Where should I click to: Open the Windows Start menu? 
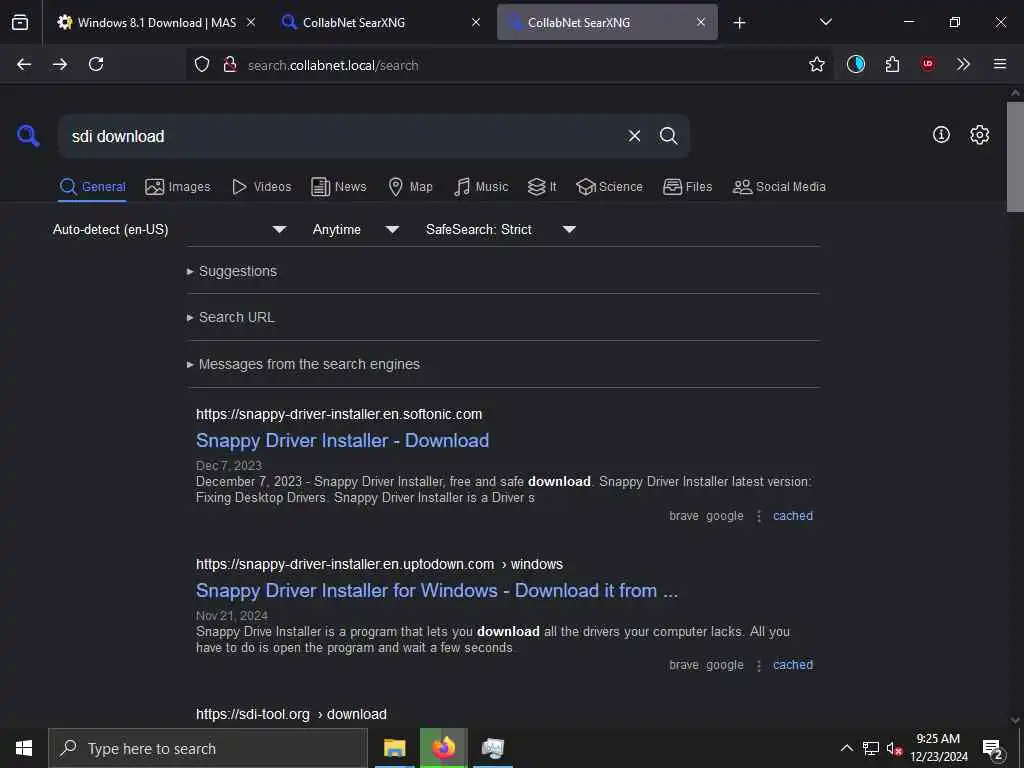pos(24,748)
